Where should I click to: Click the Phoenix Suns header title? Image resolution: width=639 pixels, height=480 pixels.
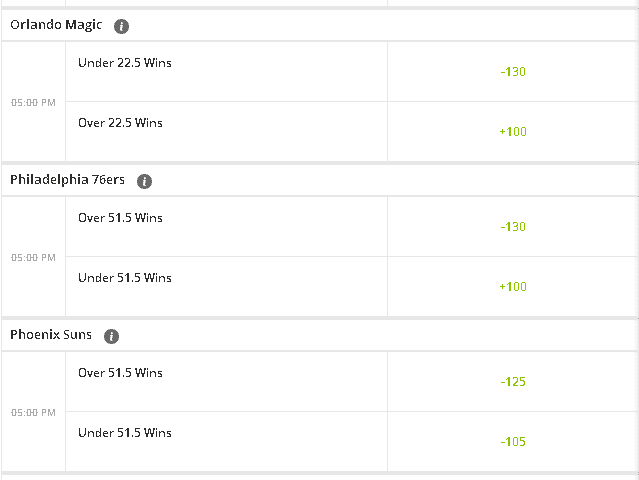tap(51, 335)
